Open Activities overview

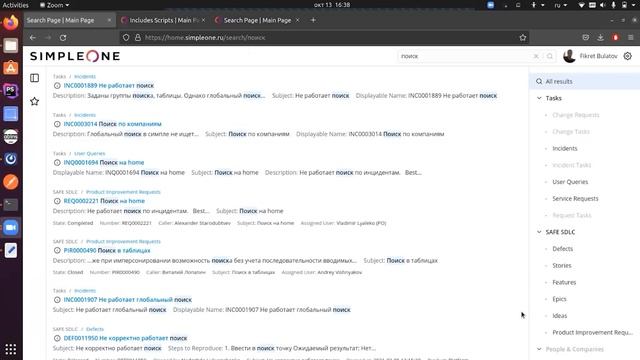(16, 5)
